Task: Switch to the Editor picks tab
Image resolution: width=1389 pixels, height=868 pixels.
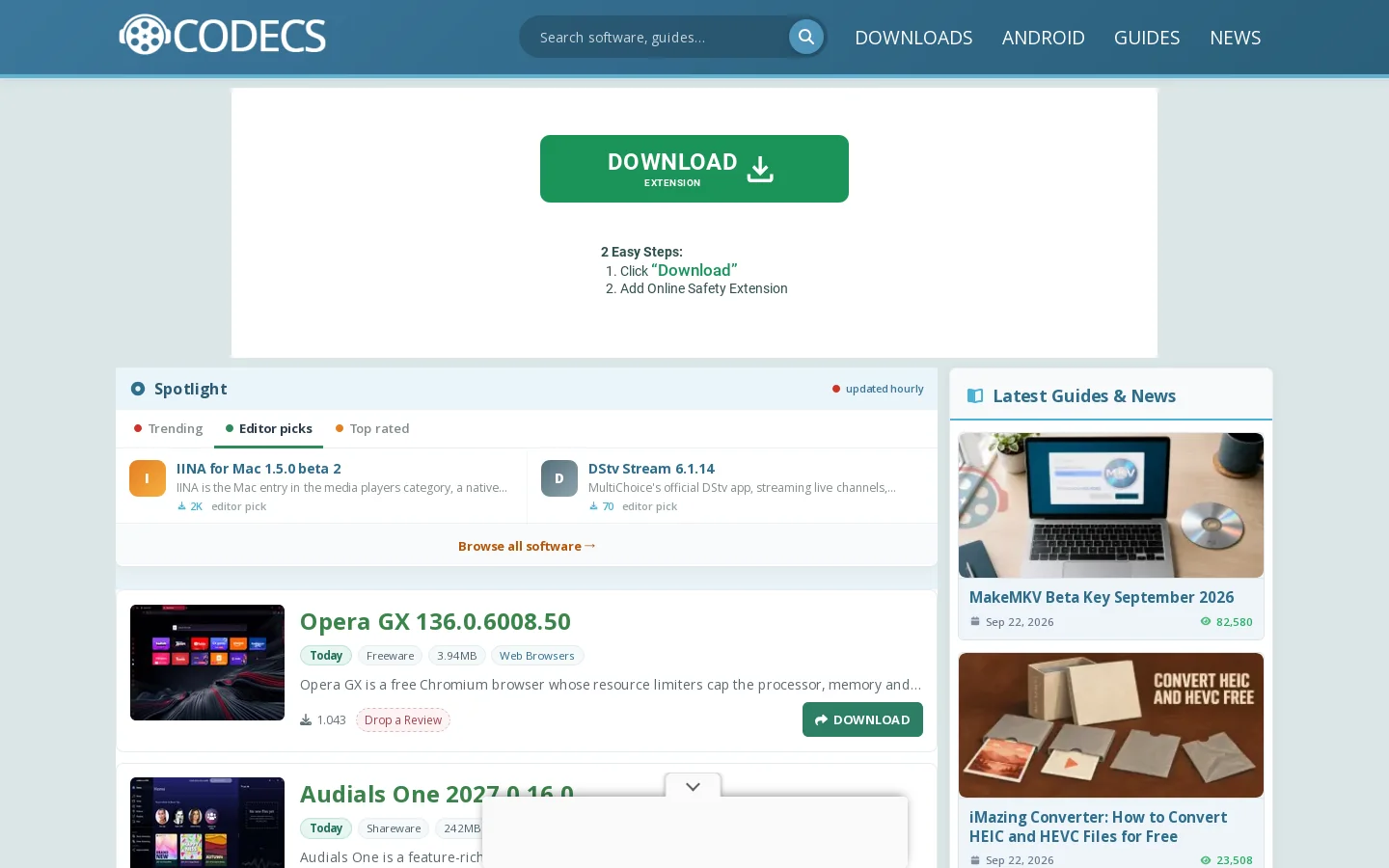Action: tap(269, 428)
